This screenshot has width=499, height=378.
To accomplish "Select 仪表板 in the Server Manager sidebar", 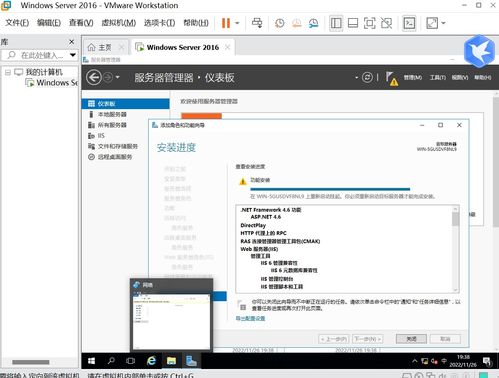I will (x=125, y=104).
